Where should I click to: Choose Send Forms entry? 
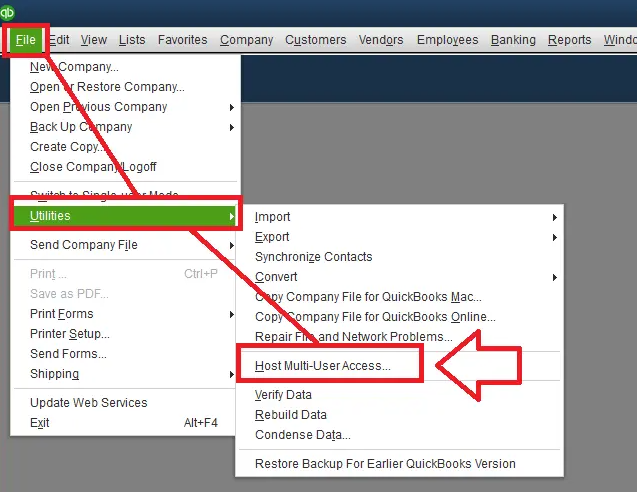[126, 353]
